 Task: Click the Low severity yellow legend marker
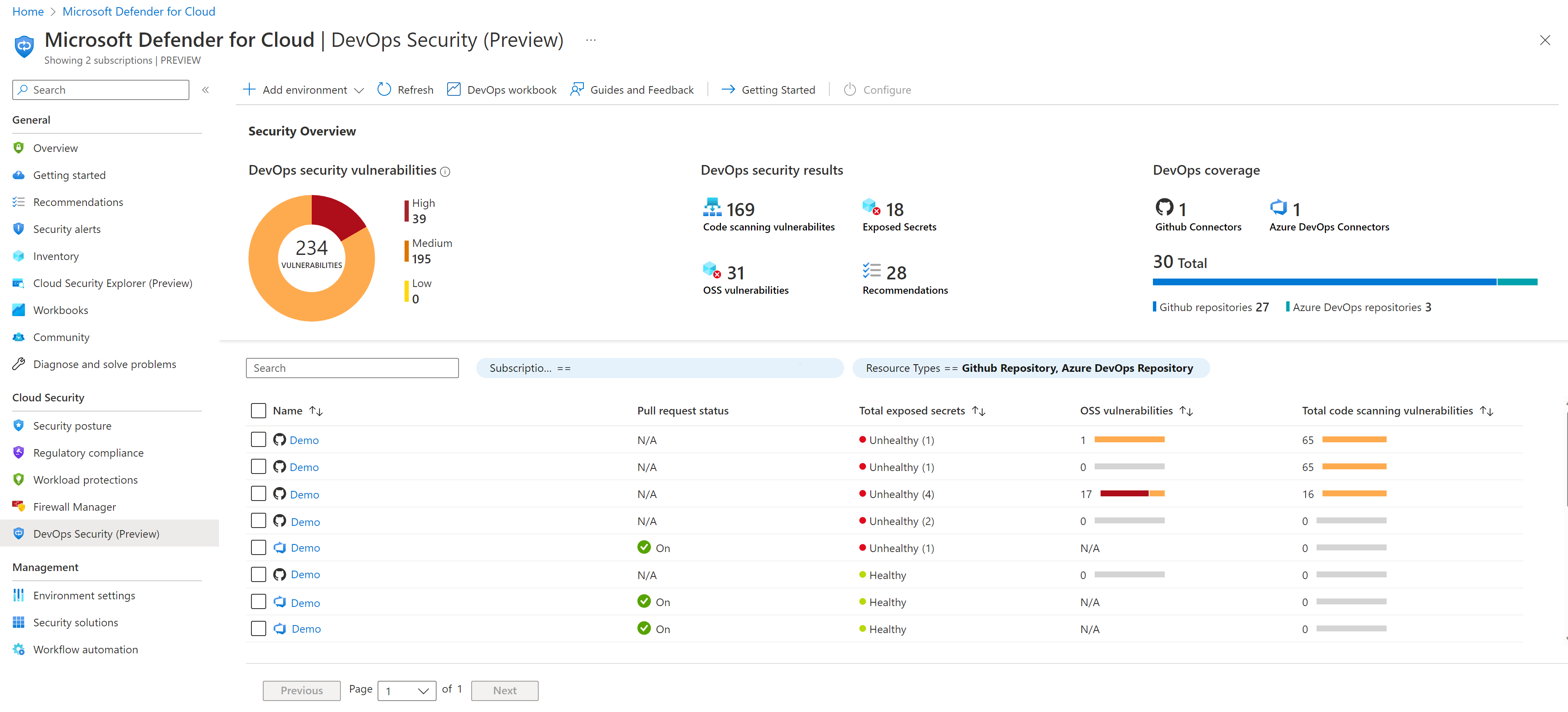pos(407,291)
